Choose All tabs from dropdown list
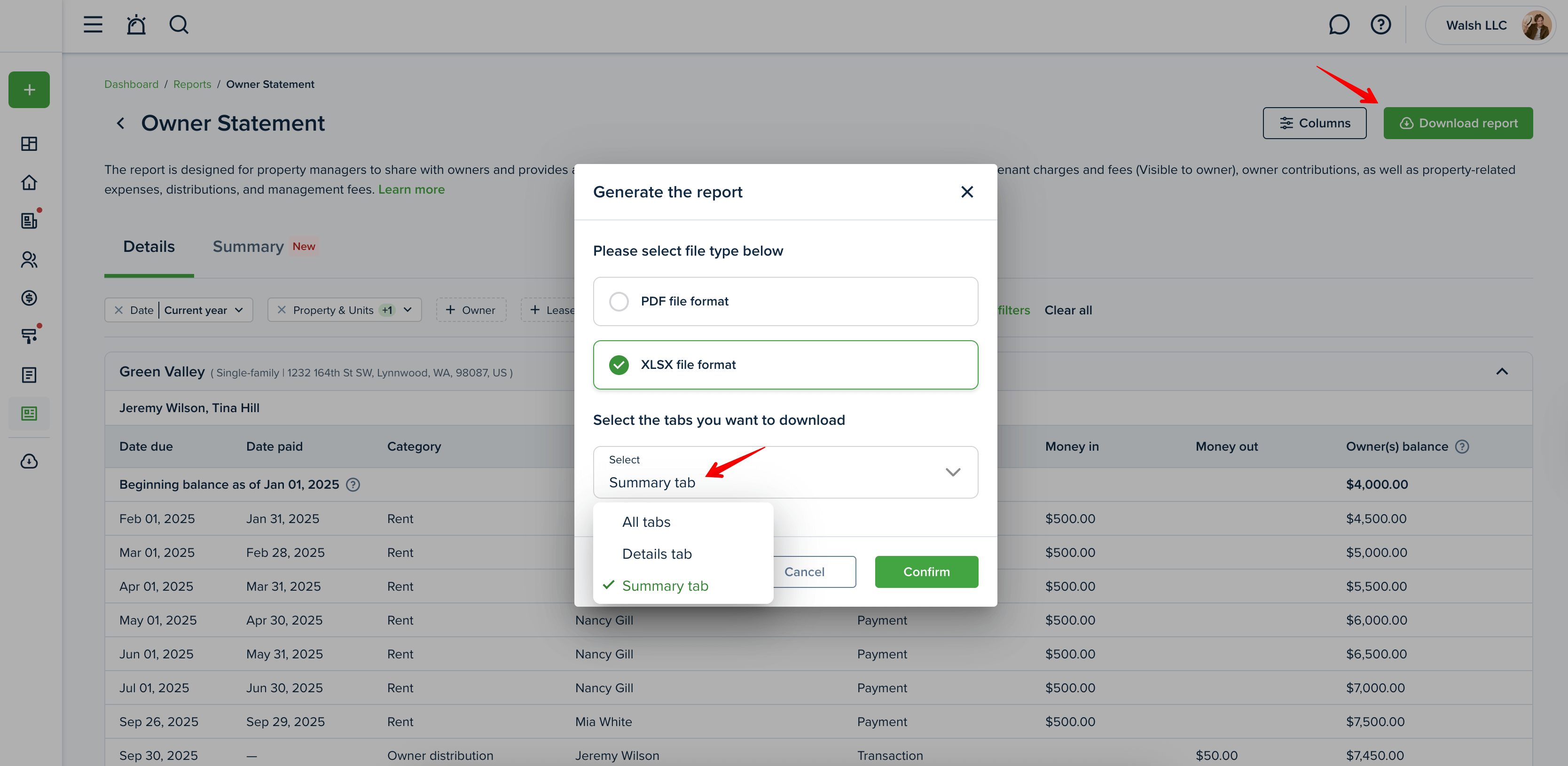This screenshot has height=766, width=1568. pos(646,522)
